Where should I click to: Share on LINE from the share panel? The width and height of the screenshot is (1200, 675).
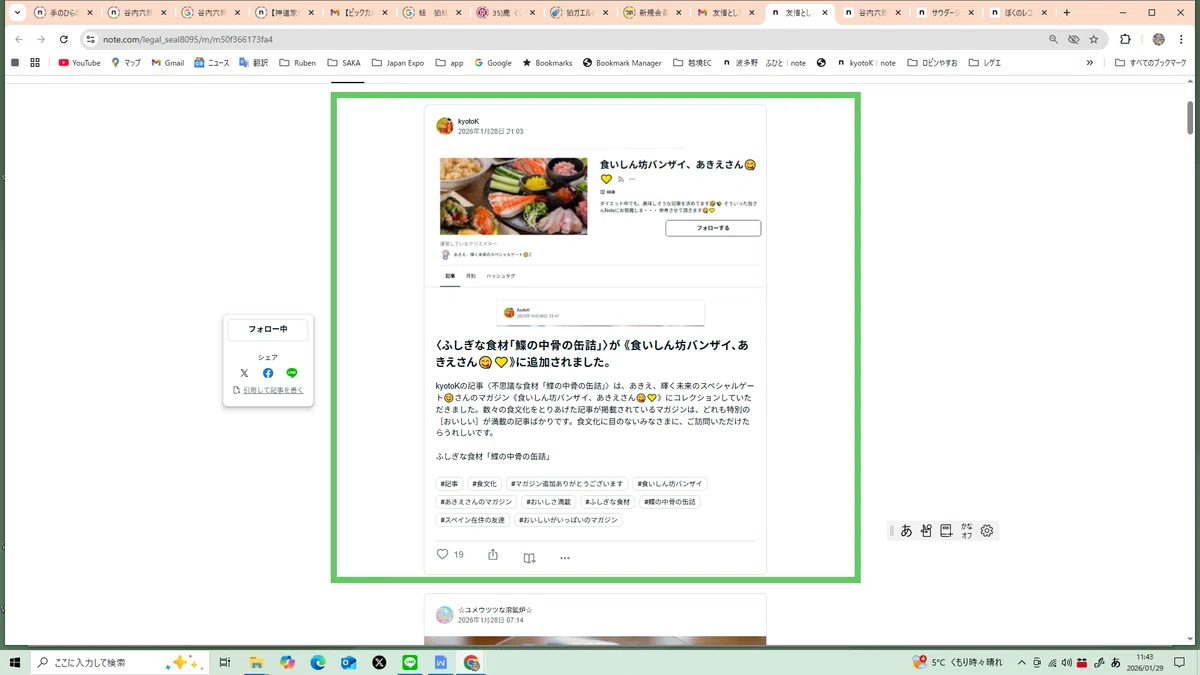point(292,373)
